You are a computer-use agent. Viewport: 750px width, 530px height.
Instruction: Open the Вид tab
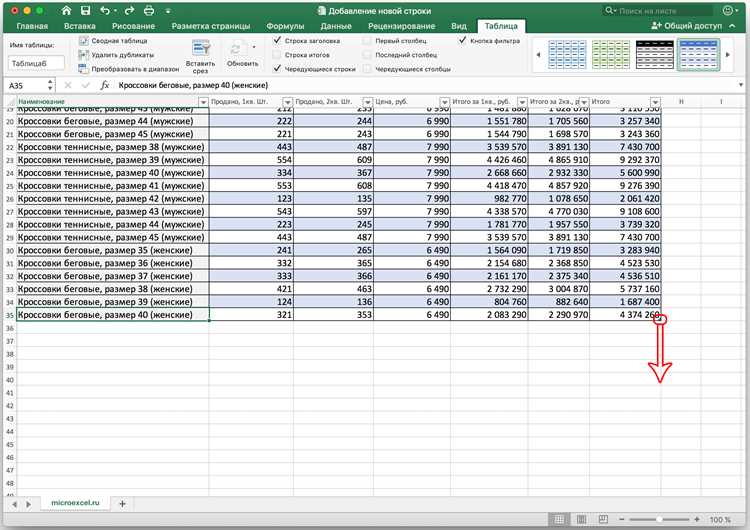coord(459,26)
